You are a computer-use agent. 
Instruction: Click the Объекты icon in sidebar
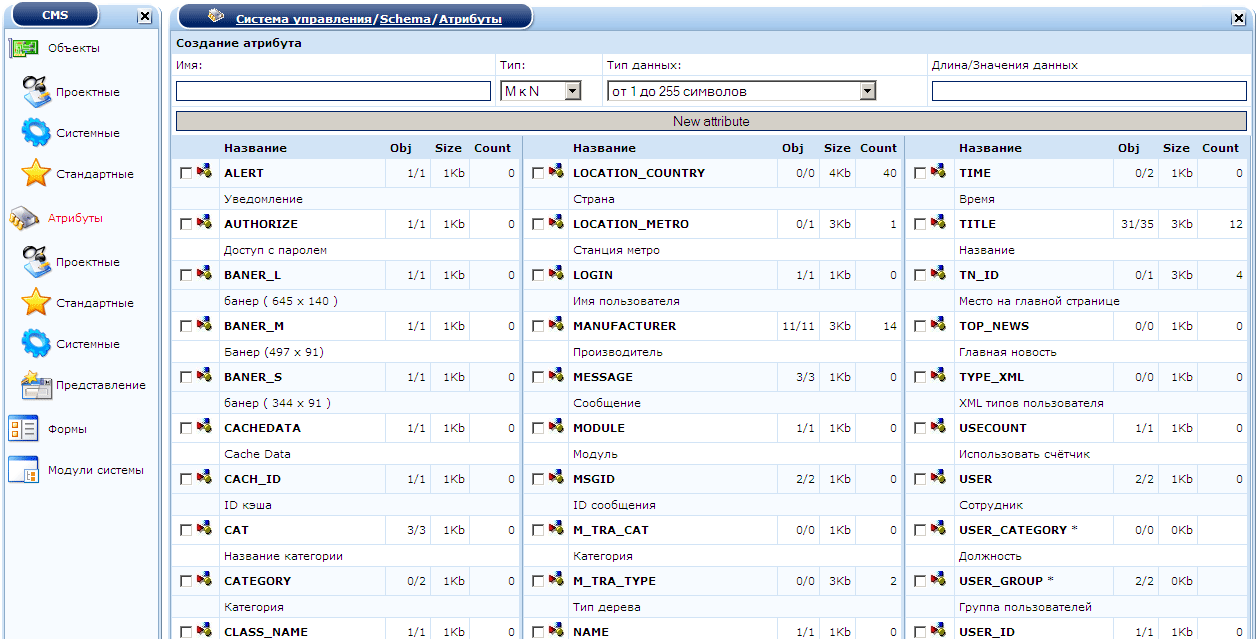23,48
